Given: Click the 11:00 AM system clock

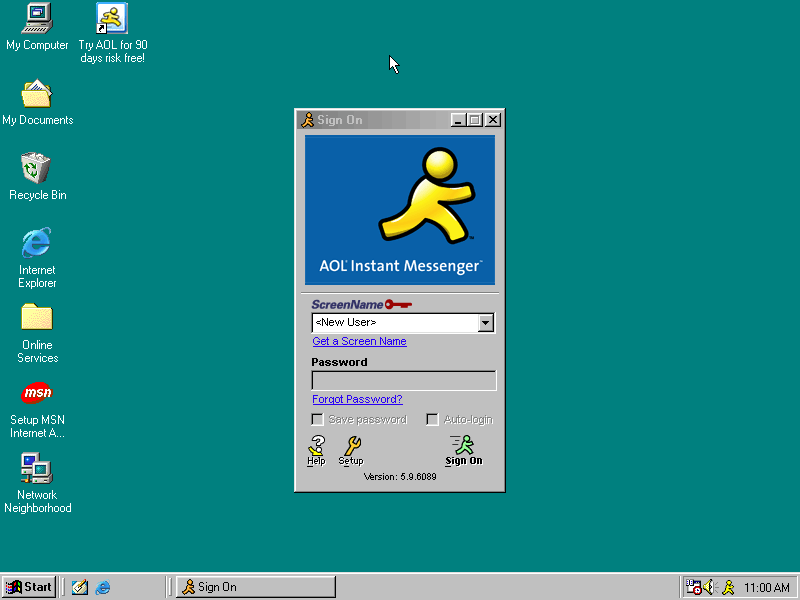Looking at the screenshot, I should 767,588.
